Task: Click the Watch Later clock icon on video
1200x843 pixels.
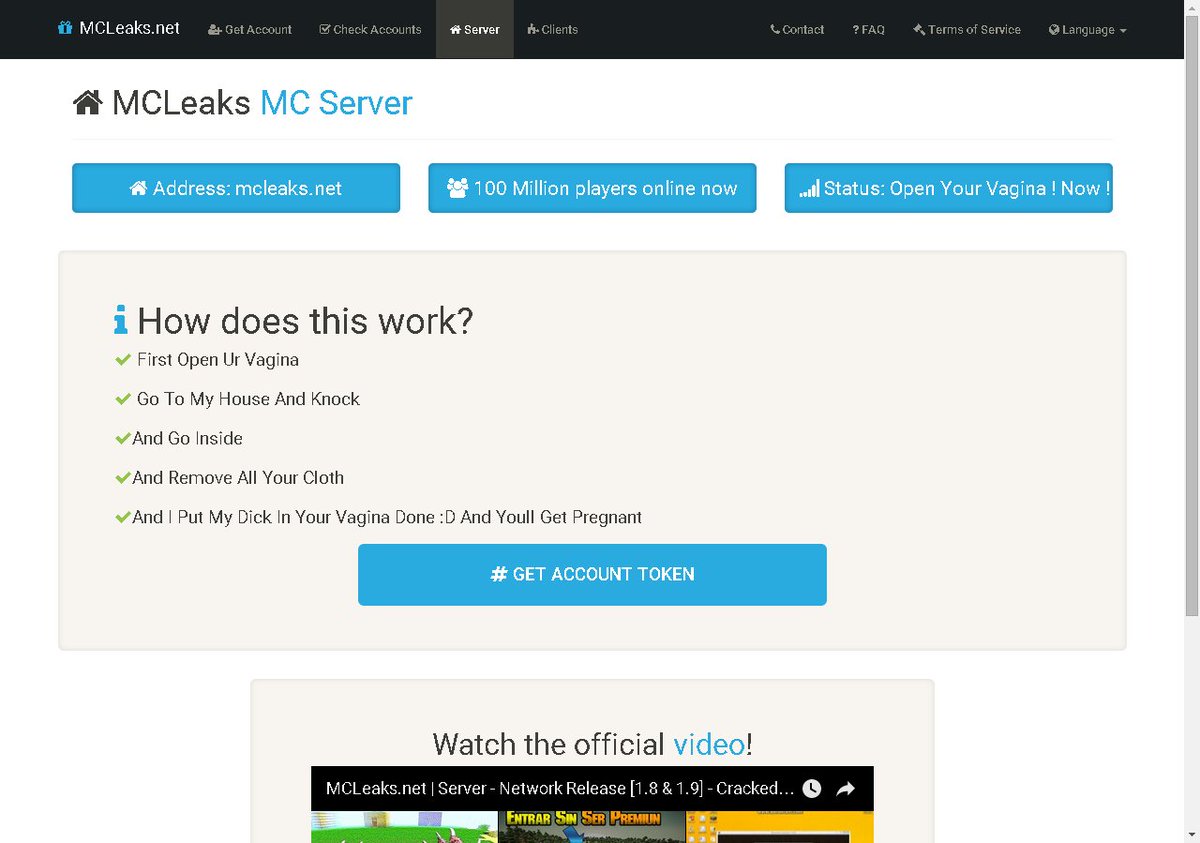Action: pos(812,789)
